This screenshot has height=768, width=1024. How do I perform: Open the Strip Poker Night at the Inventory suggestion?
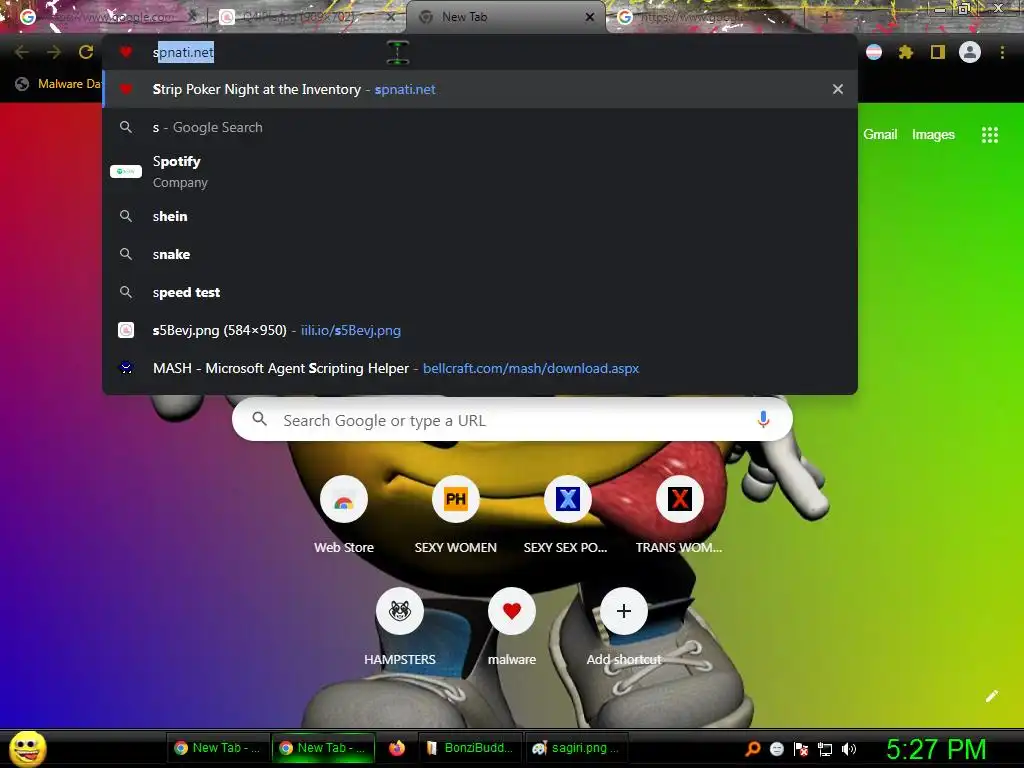pyautogui.click(x=480, y=89)
